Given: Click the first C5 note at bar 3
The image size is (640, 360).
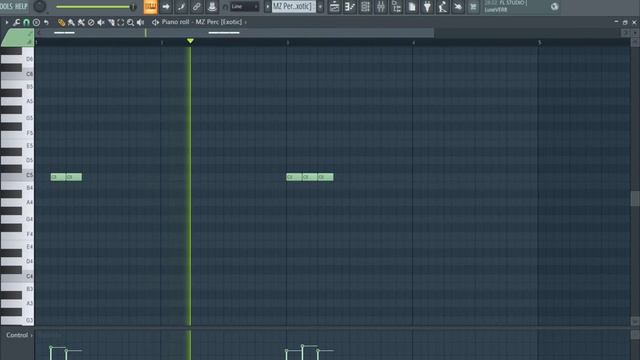Looking at the screenshot, I should pyautogui.click(x=294, y=177).
